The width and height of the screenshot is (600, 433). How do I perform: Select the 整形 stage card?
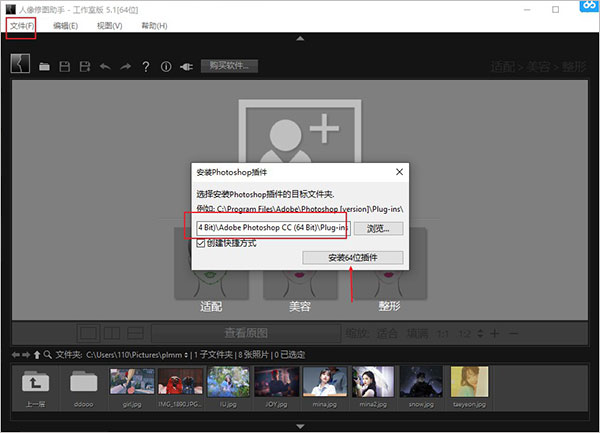[389, 284]
